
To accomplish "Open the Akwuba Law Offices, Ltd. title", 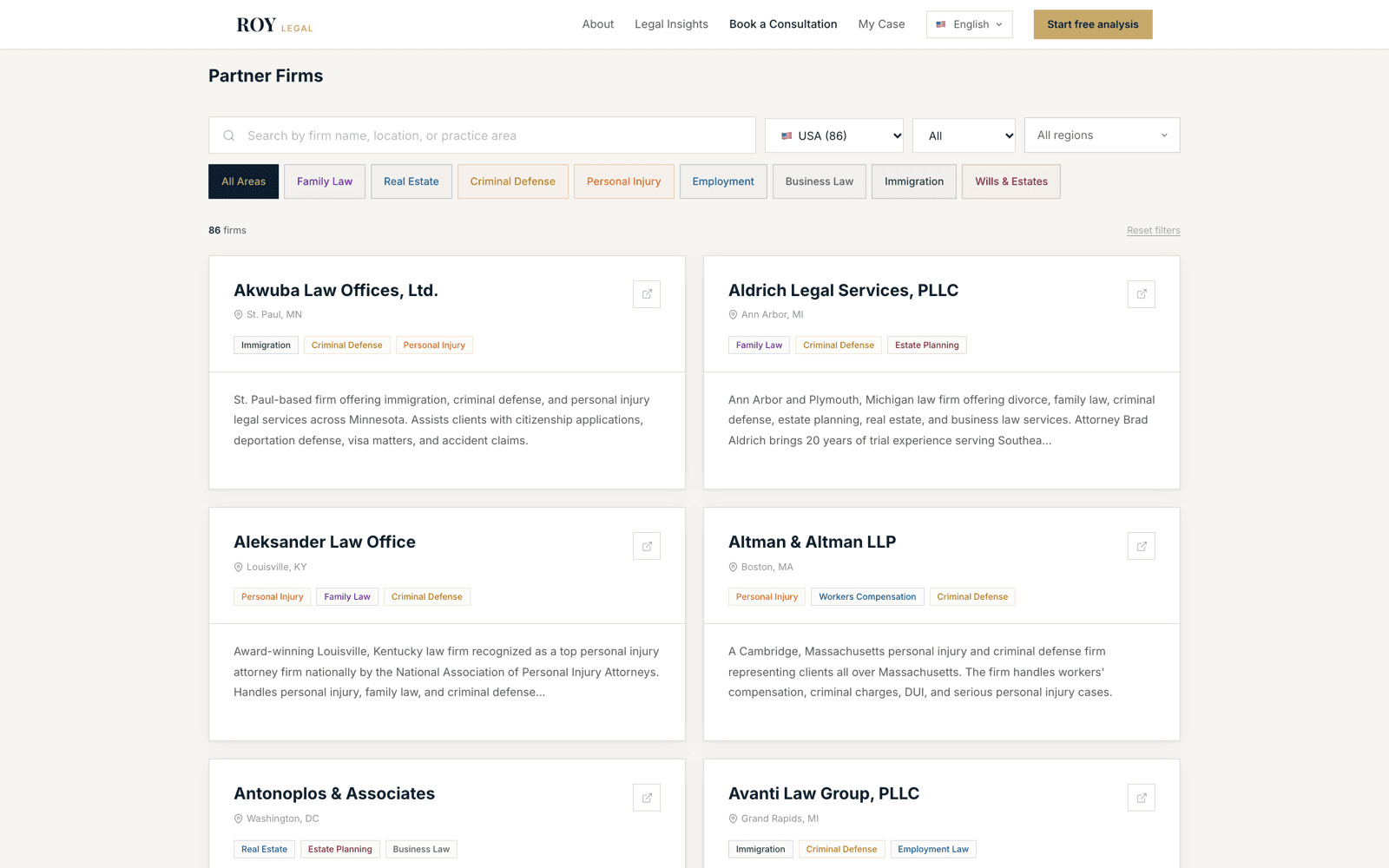I will pyautogui.click(x=336, y=291).
